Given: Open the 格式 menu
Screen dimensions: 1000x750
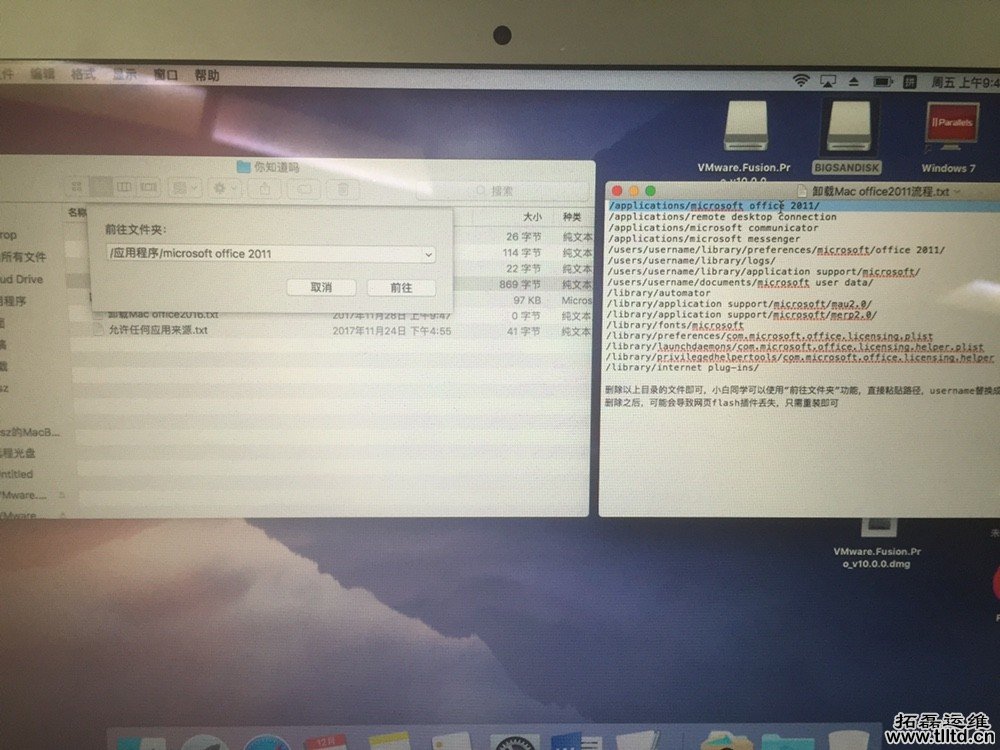Looking at the screenshot, I should pos(83,74).
